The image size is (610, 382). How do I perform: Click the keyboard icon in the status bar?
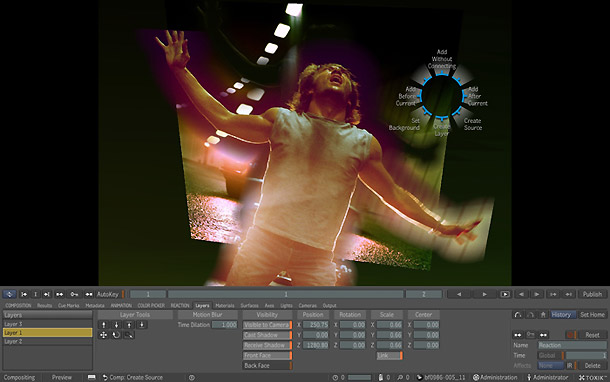pos(91,377)
